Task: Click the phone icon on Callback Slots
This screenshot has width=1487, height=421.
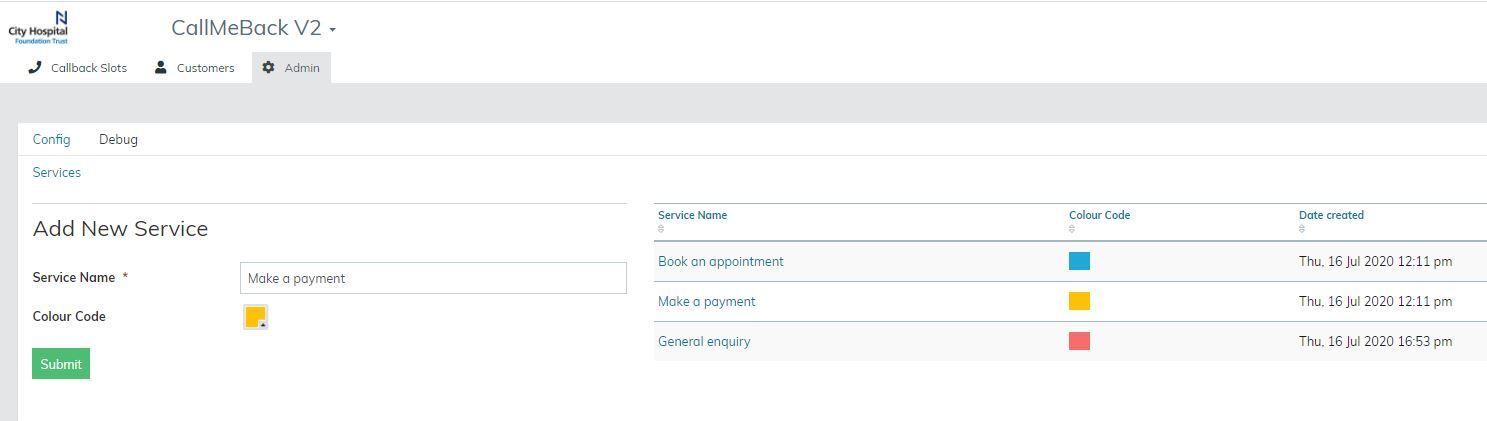Action: click(35, 67)
